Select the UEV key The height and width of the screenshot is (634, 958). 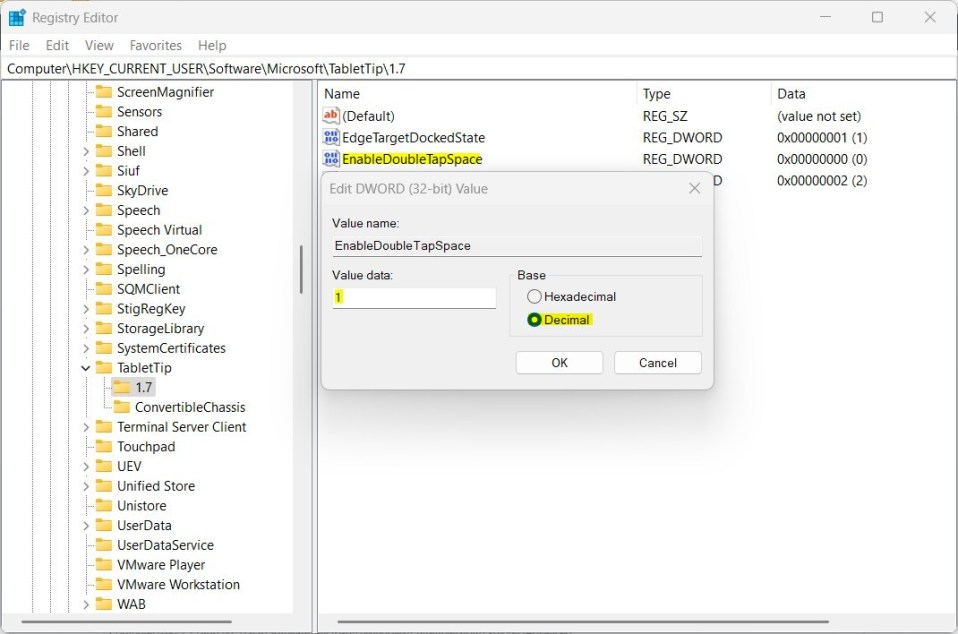pyautogui.click(x=129, y=466)
